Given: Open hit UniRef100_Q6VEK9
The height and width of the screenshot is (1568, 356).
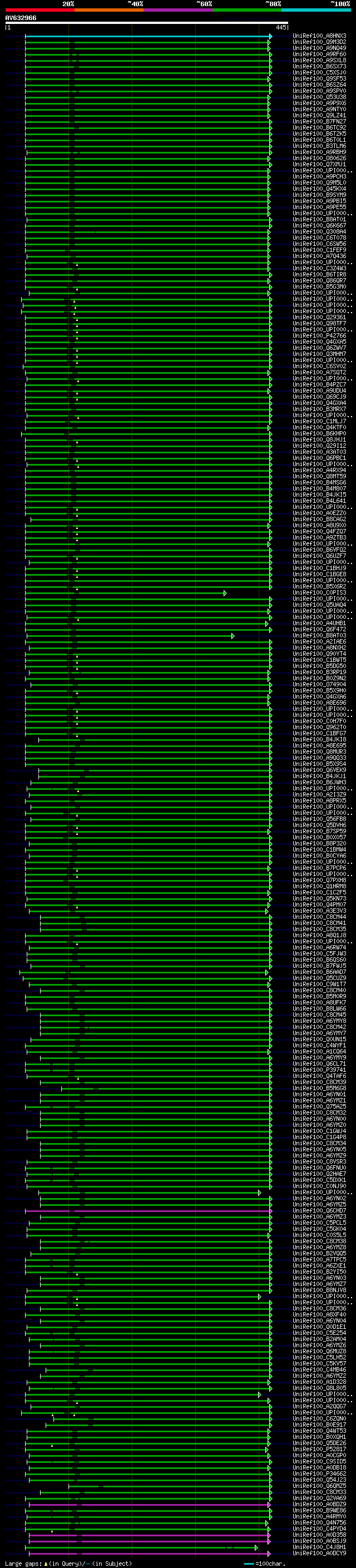Looking at the screenshot, I should [x=319, y=770].
